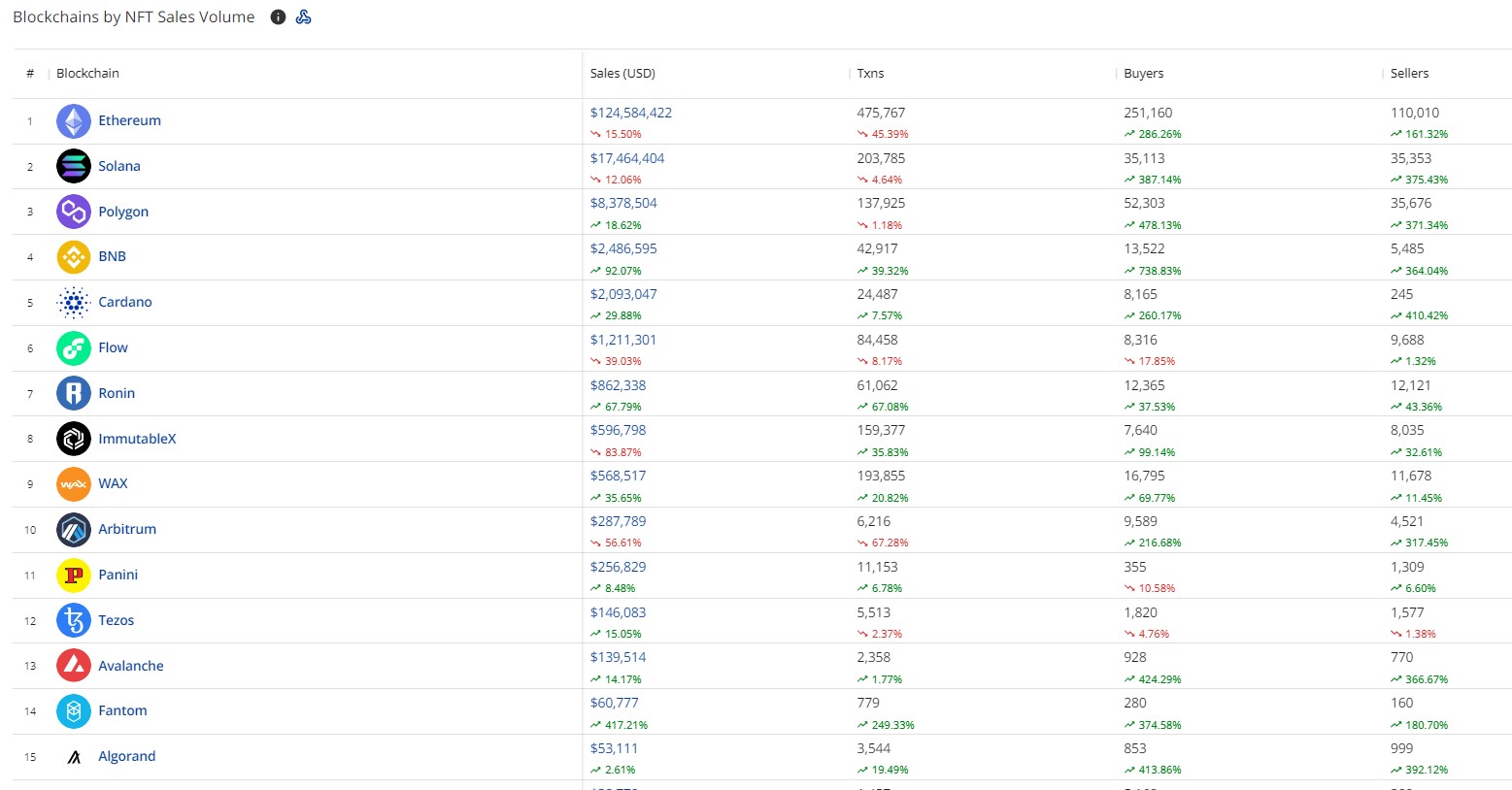This screenshot has width=1512, height=790.
Task: Click Cardano sales value $2,093,047
Action: (x=623, y=294)
